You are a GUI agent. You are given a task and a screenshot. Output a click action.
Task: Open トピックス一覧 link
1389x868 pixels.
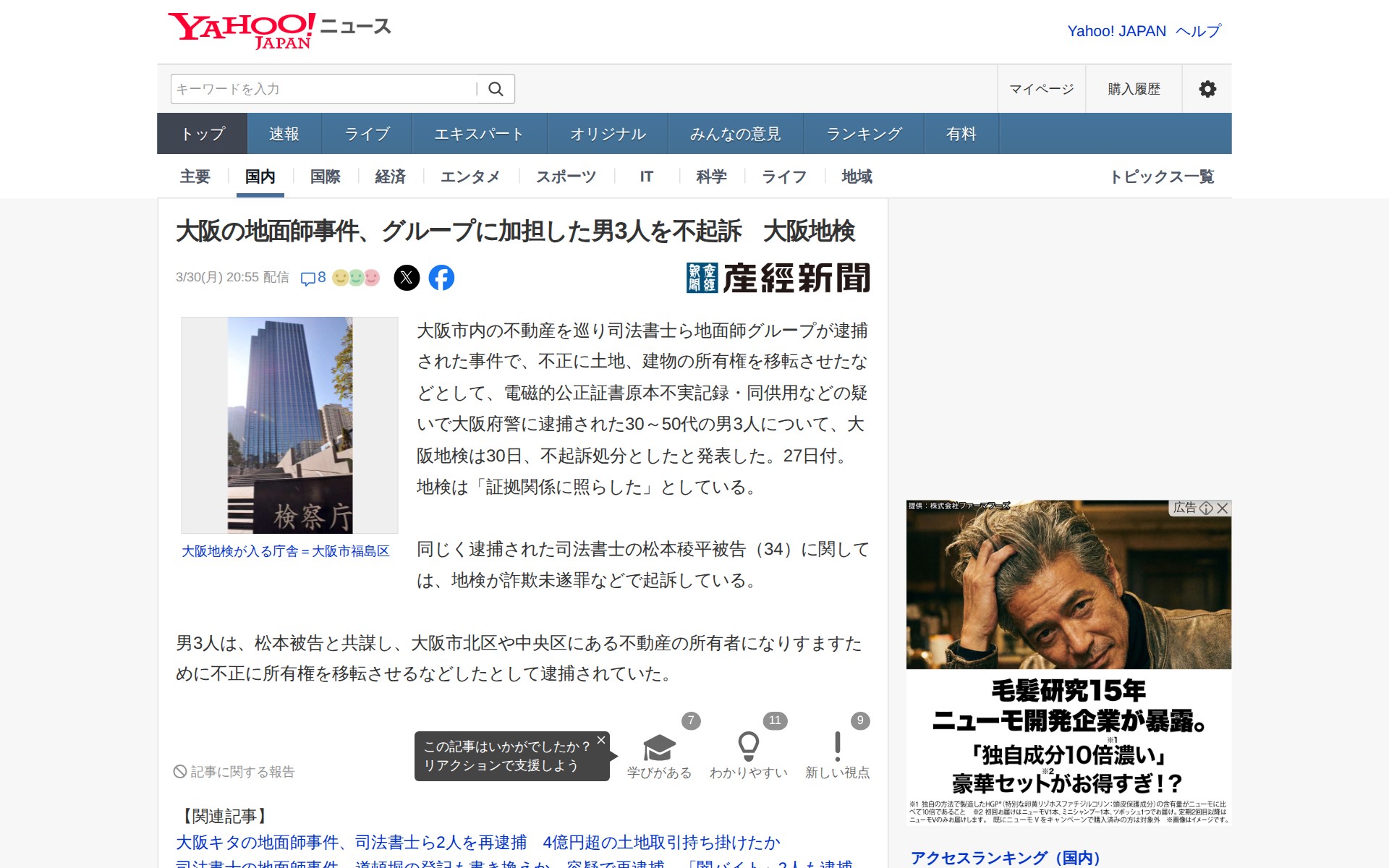pyautogui.click(x=1161, y=176)
